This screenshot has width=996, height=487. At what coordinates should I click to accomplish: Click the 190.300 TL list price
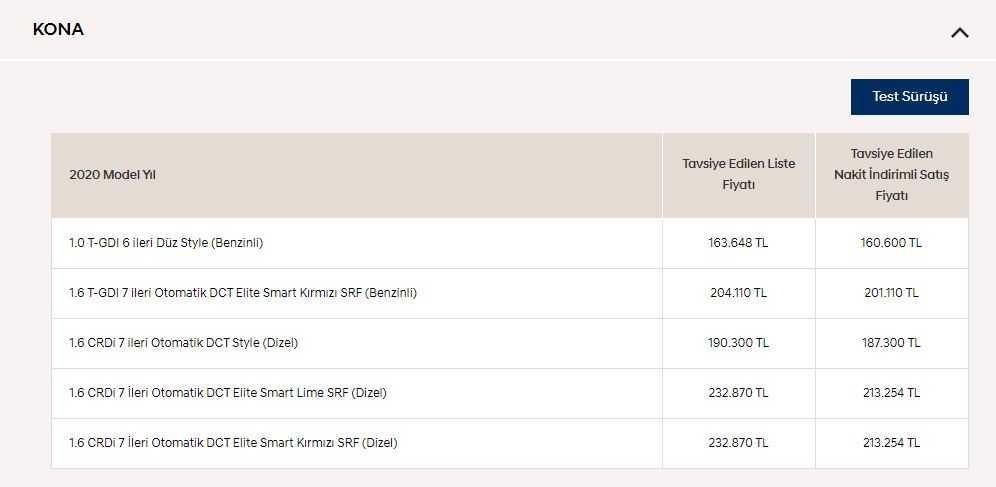tap(738, 343)
